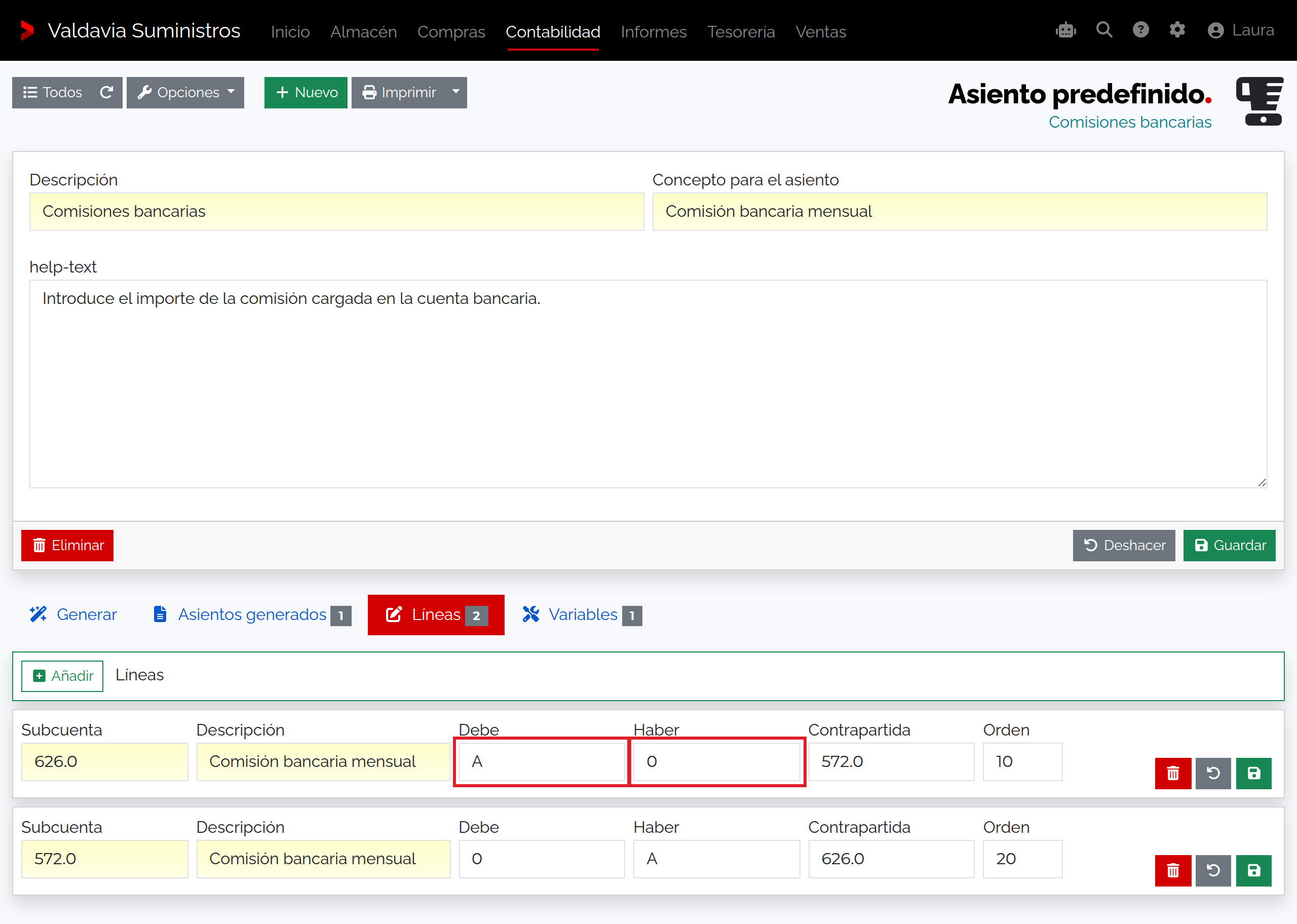The height and width of the screenshot is (924, 1297).
Task: Select the Líneas tab
Action: click(x=436, y=614)
